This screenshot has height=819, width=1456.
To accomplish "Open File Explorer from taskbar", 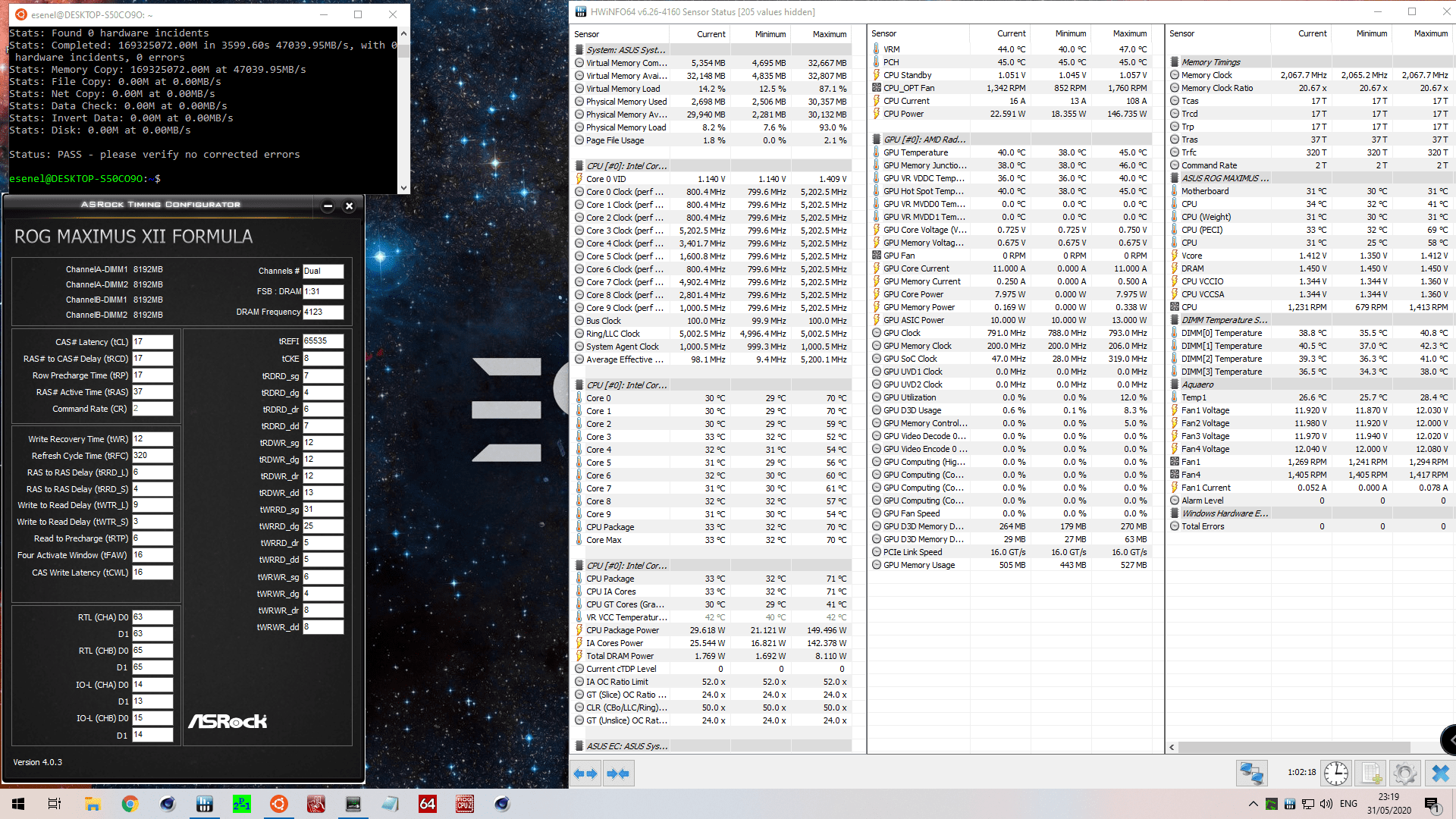I will click(93, 804).
